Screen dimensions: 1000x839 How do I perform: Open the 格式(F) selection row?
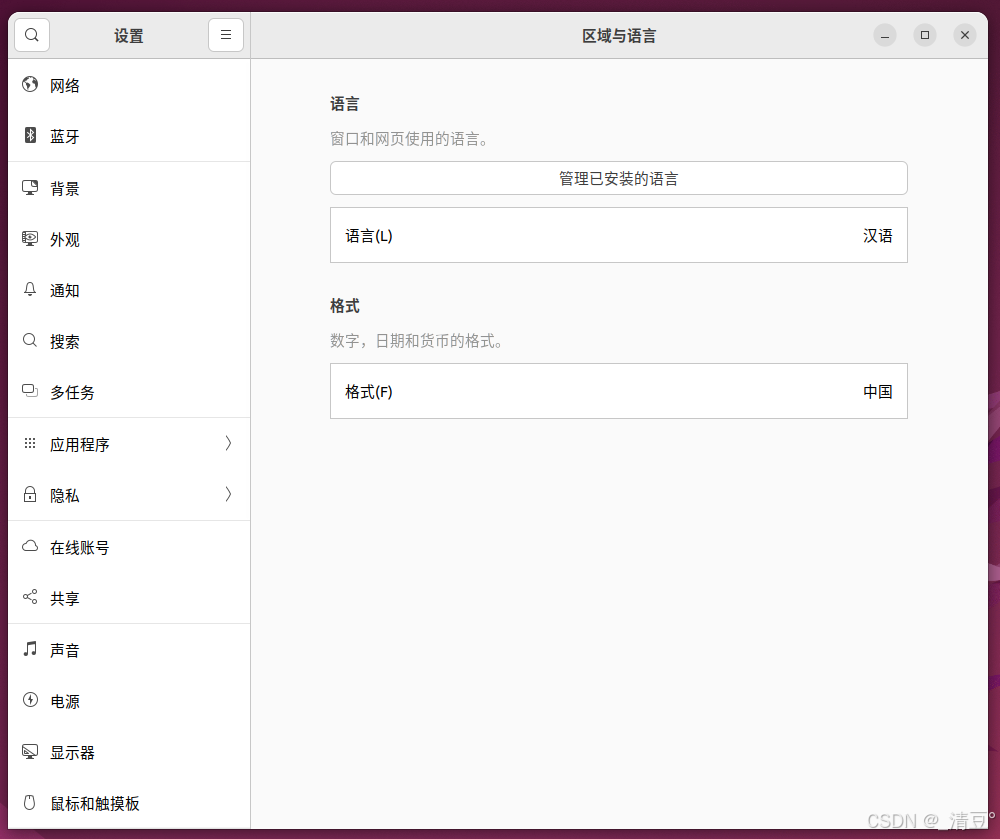pyautogui.click(x=619, y=391)
